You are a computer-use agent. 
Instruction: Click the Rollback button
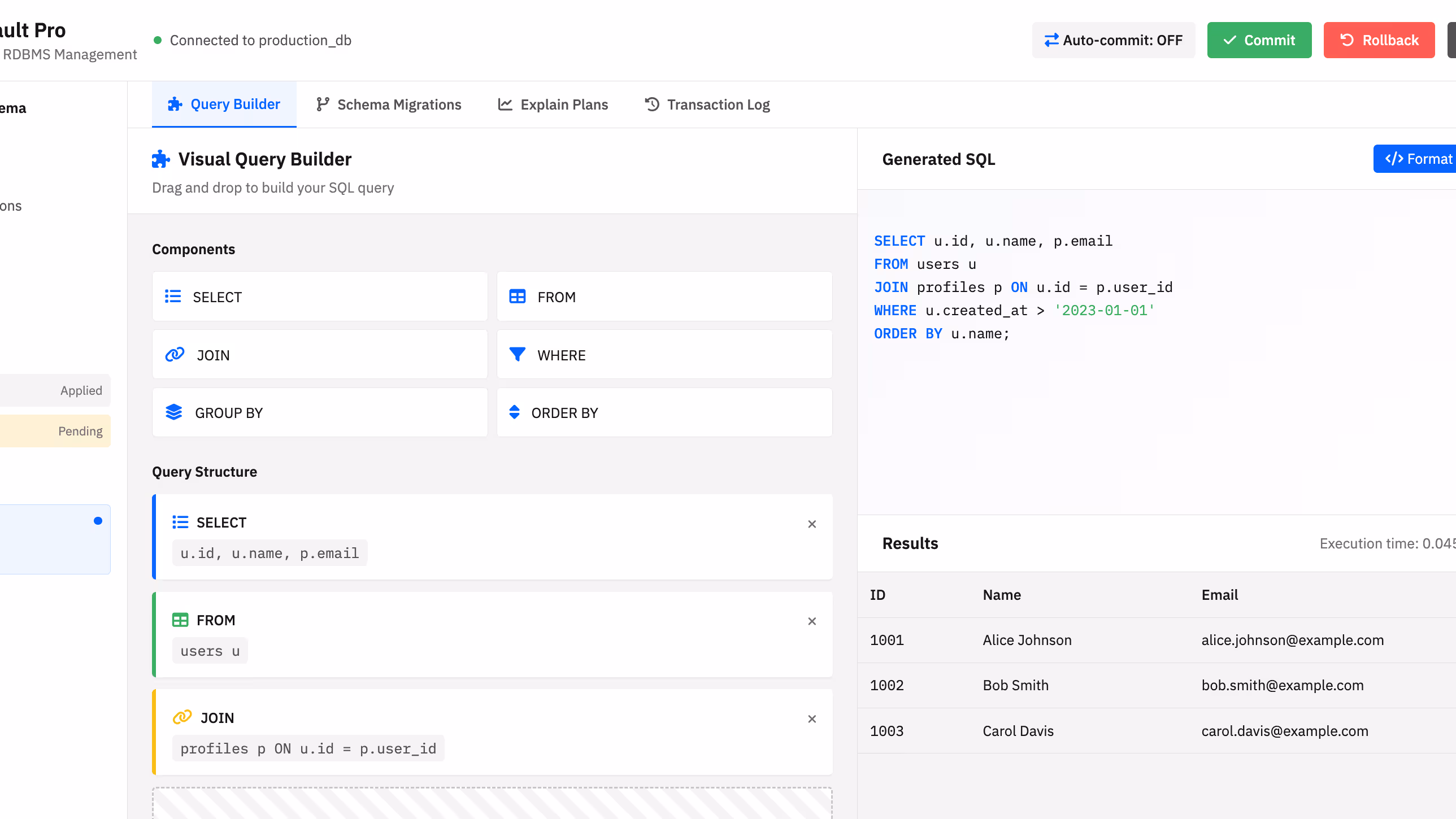point(1379,40)
